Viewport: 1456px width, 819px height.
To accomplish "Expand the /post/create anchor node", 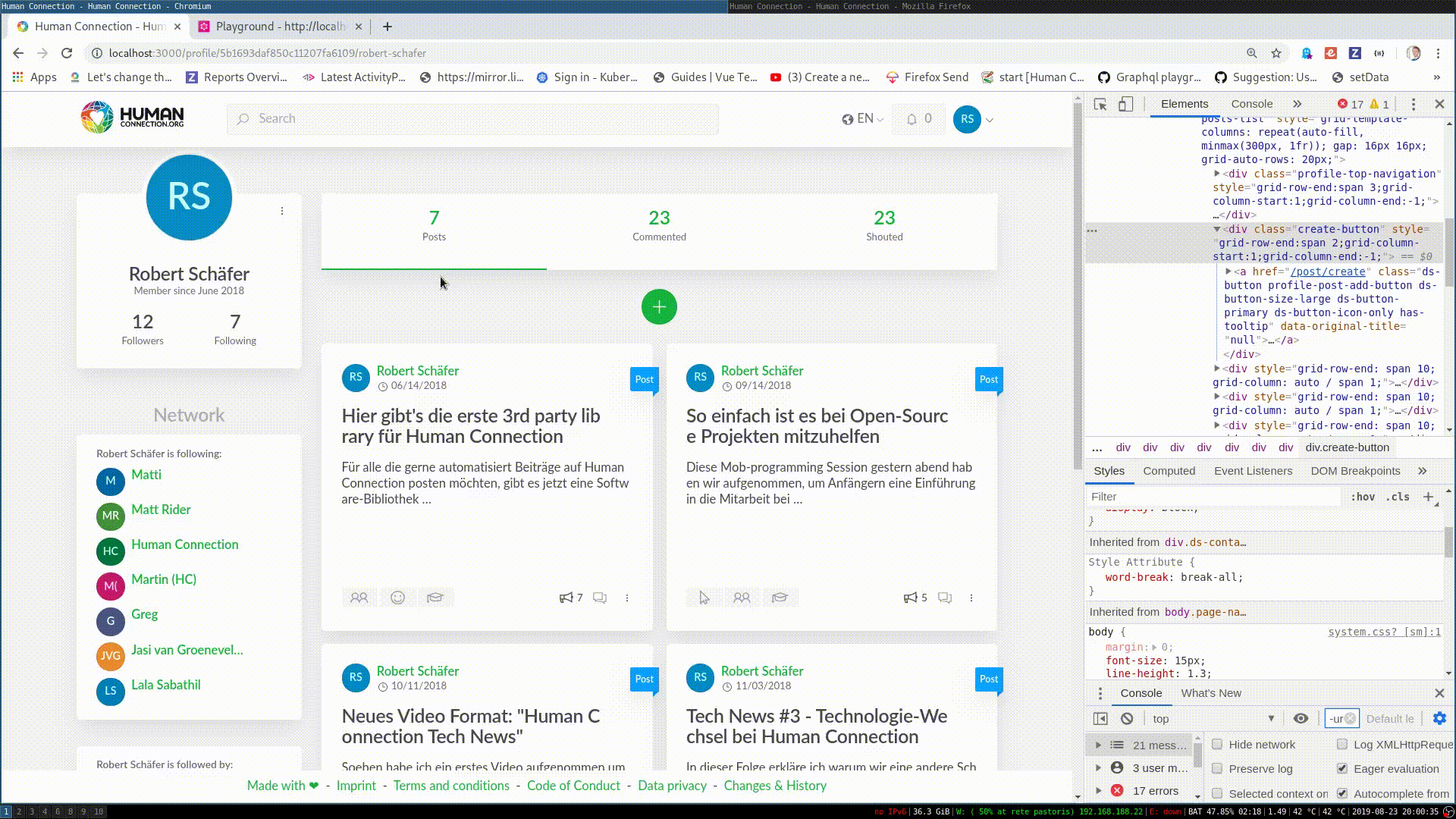I will click(x=1228, y=271).
